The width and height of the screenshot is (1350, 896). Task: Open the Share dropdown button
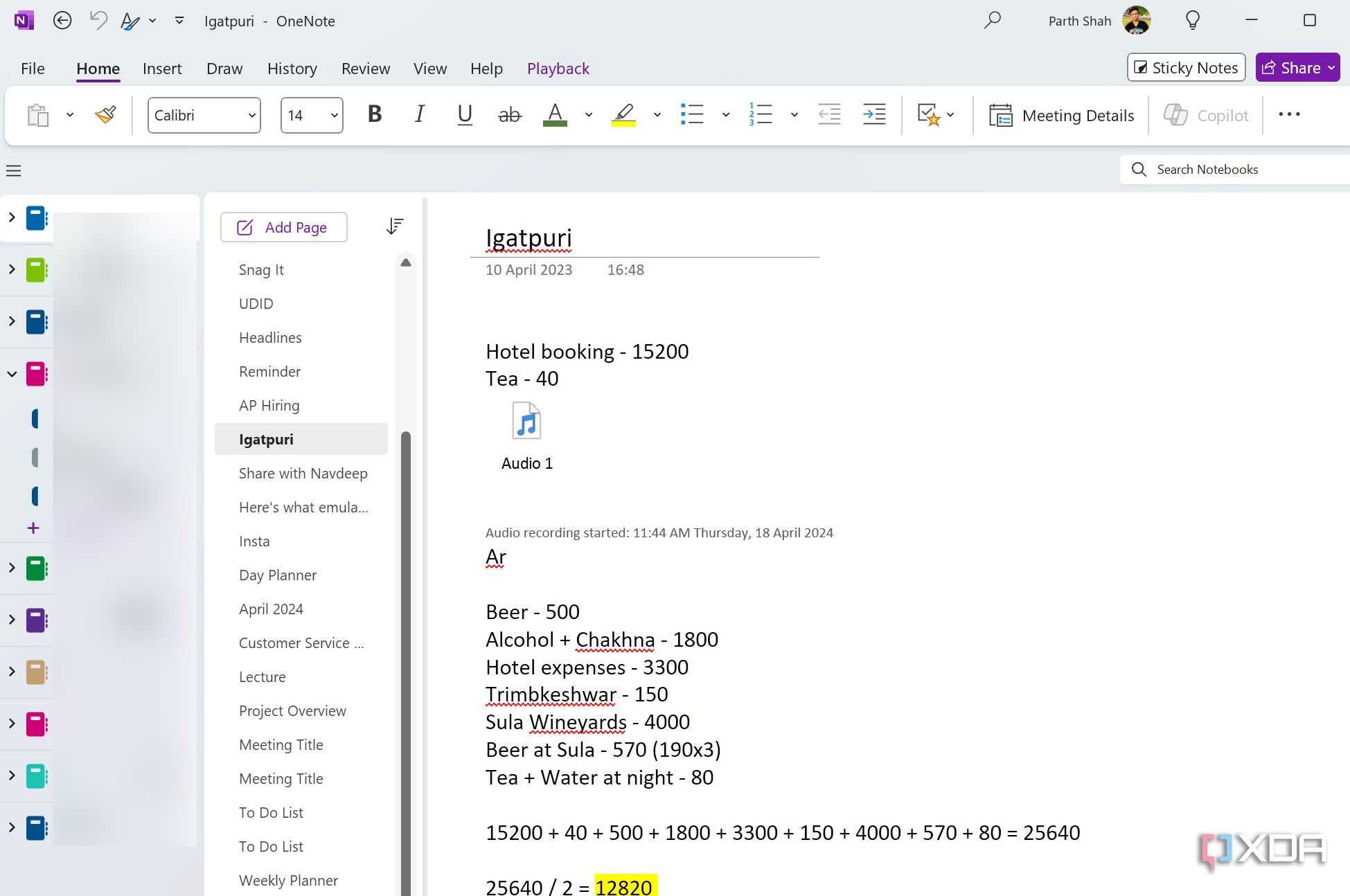click(x=1297, y=67)
